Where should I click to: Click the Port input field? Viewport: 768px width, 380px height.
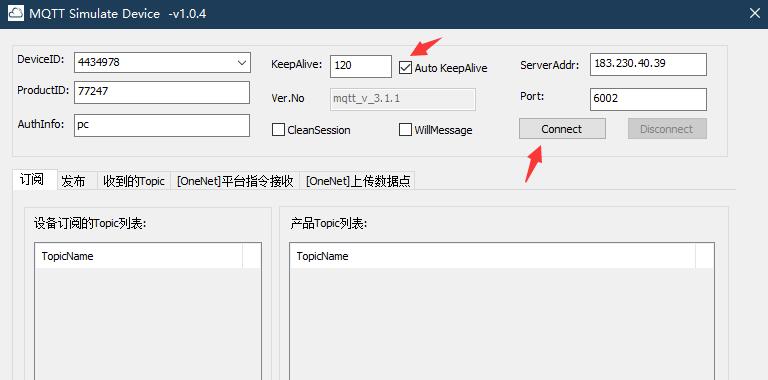648,99
